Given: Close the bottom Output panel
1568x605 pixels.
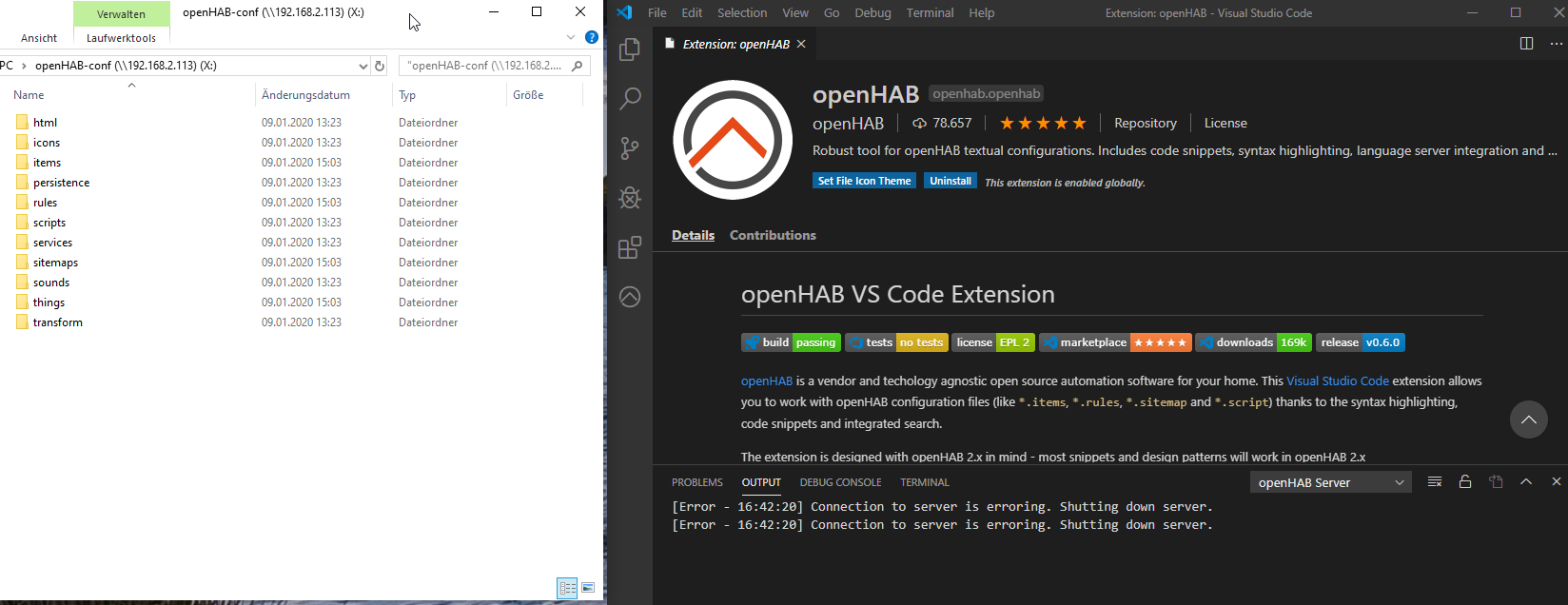Looking at the screenshot, I should point(1557,482).
